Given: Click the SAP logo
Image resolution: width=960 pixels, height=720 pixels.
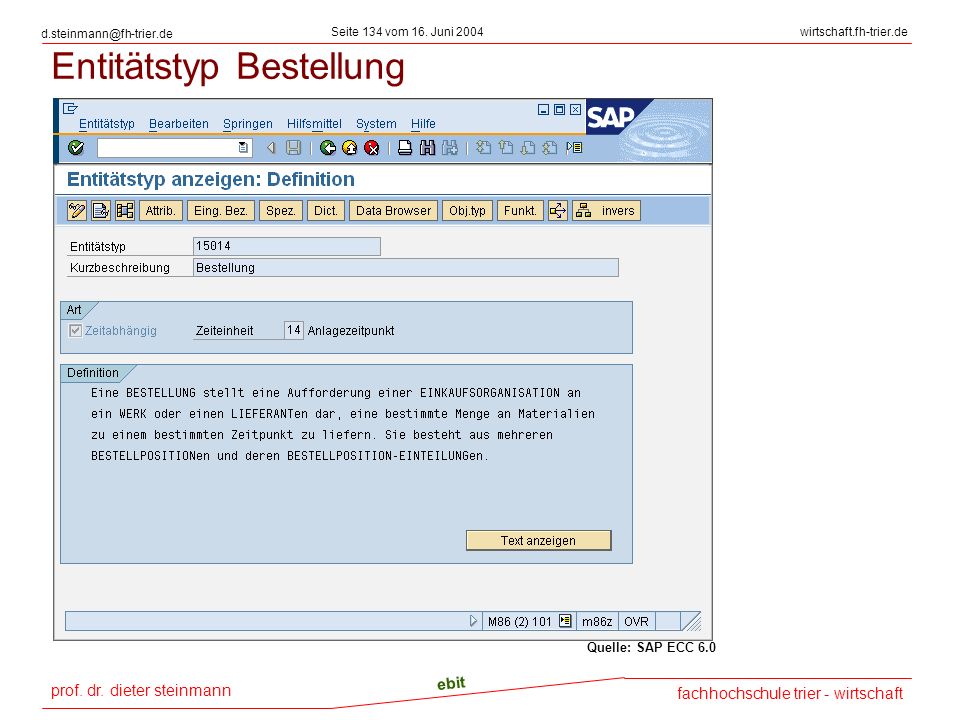Looking at the screenshot, I should (610, 117).
